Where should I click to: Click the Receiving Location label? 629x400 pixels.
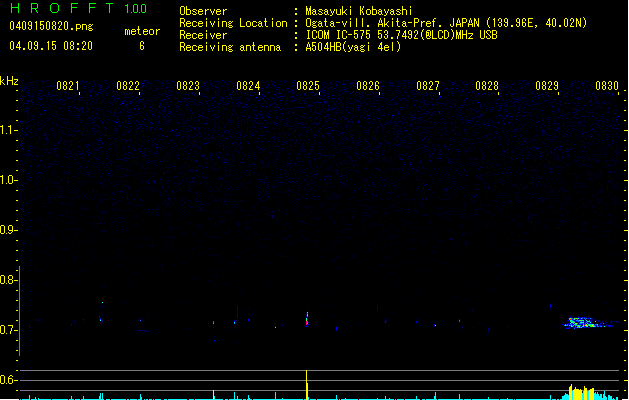click(233, 23)
